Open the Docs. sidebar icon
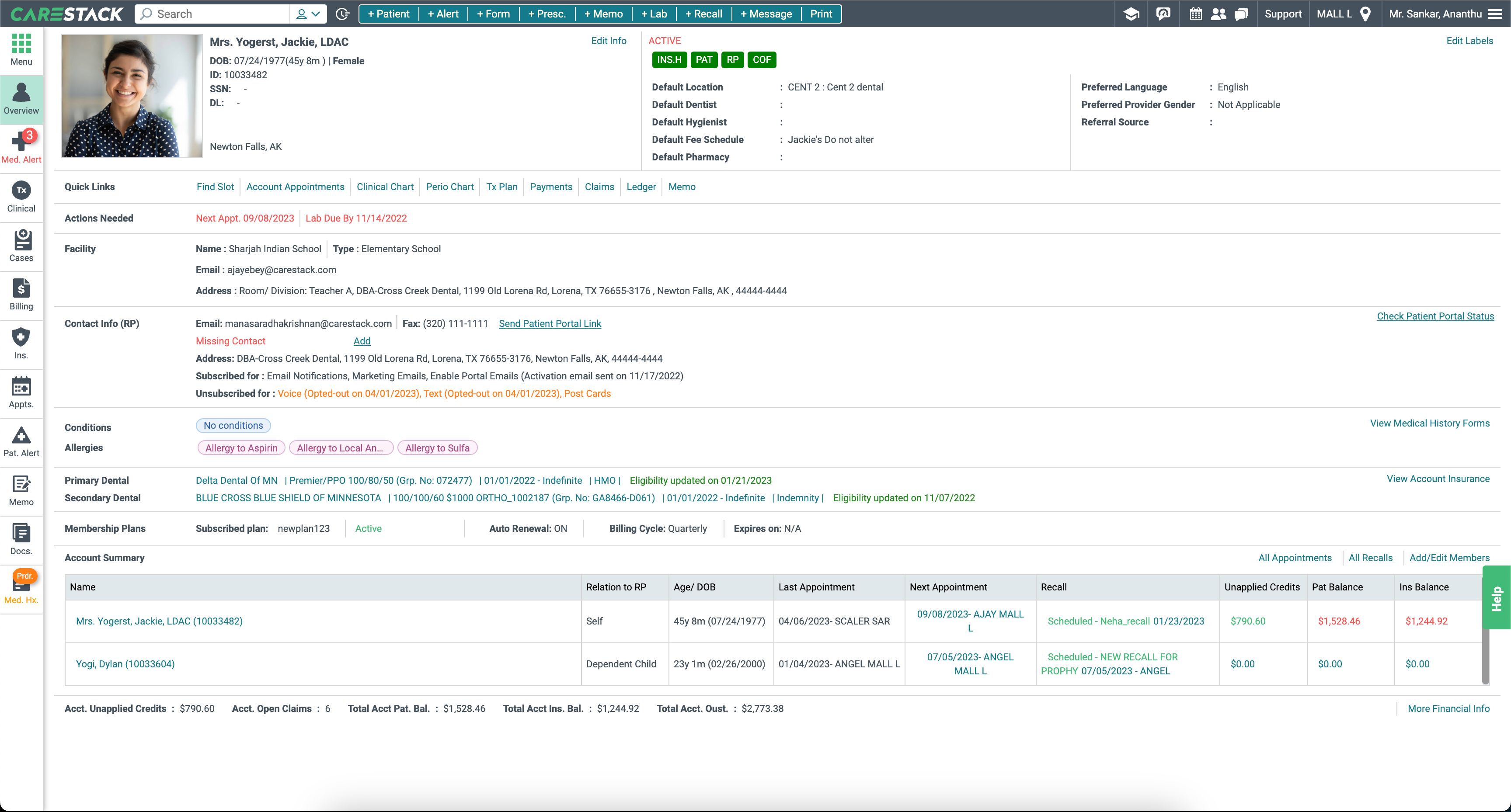 (21, 540)
